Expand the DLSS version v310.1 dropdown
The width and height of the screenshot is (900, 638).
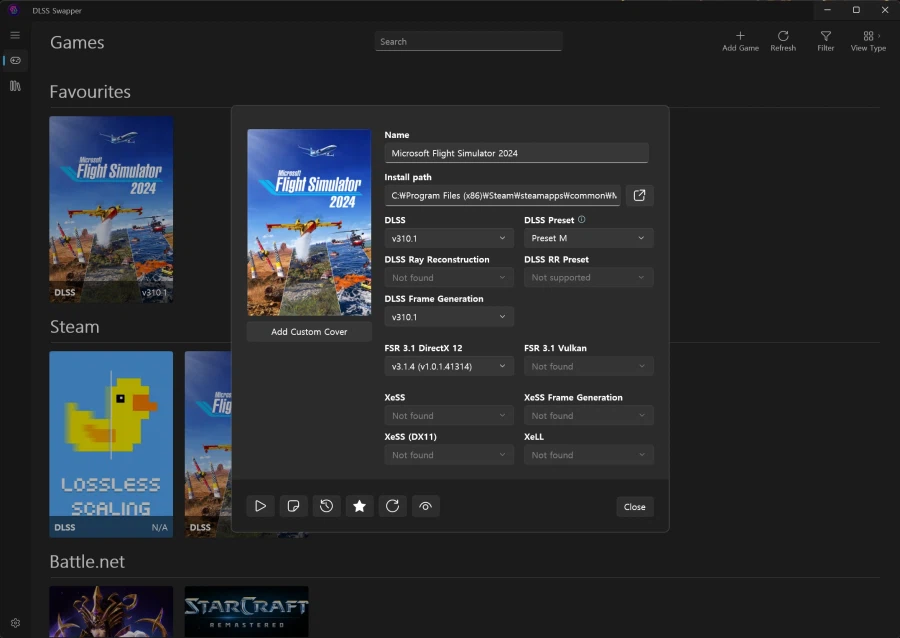(449, 238)
